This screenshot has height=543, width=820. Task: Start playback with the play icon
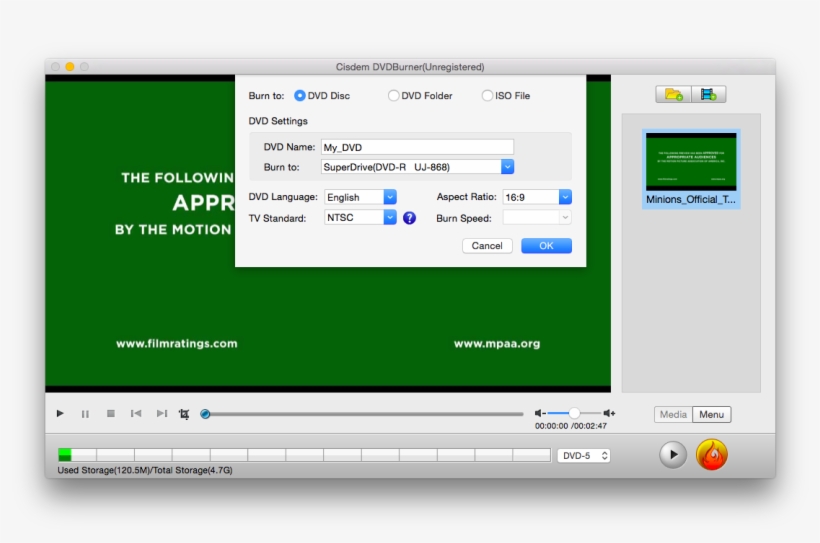pyautogui.click(x=60, y=413)
